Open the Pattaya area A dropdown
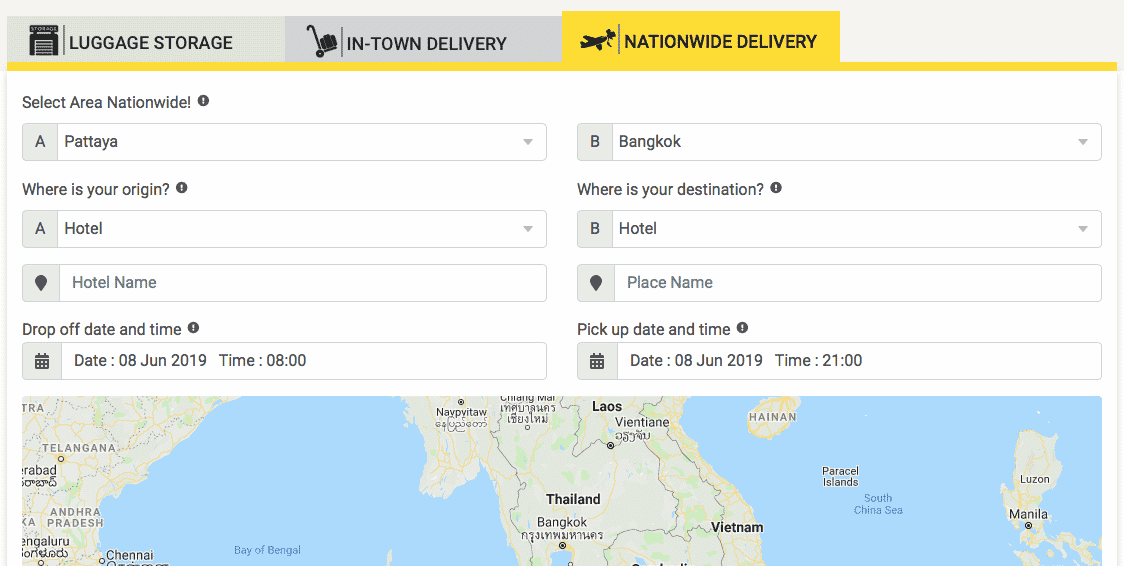Screen dimensions: 1124x566 [302, 142]
